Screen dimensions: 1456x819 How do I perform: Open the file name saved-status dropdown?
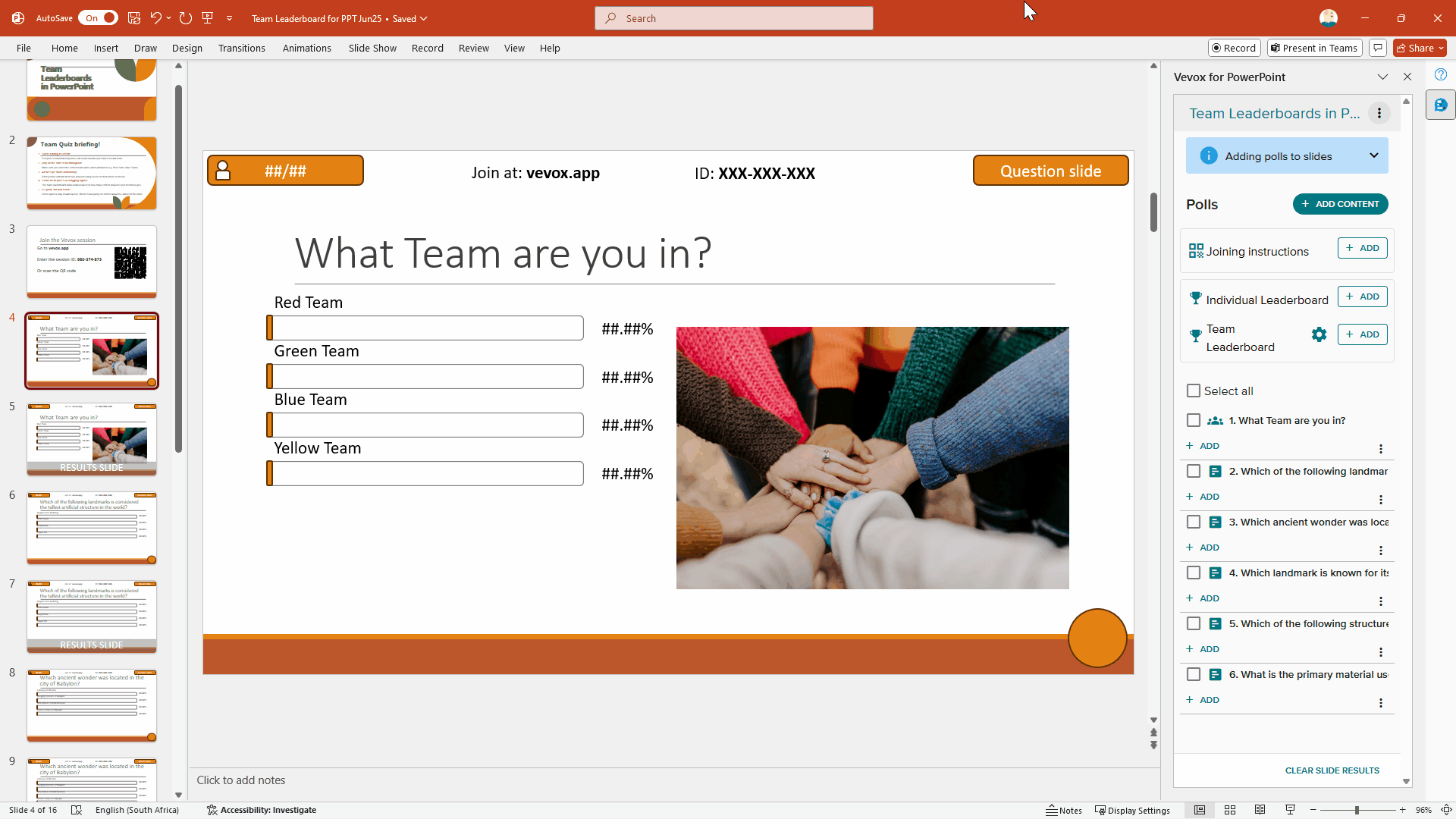[424, 18]
